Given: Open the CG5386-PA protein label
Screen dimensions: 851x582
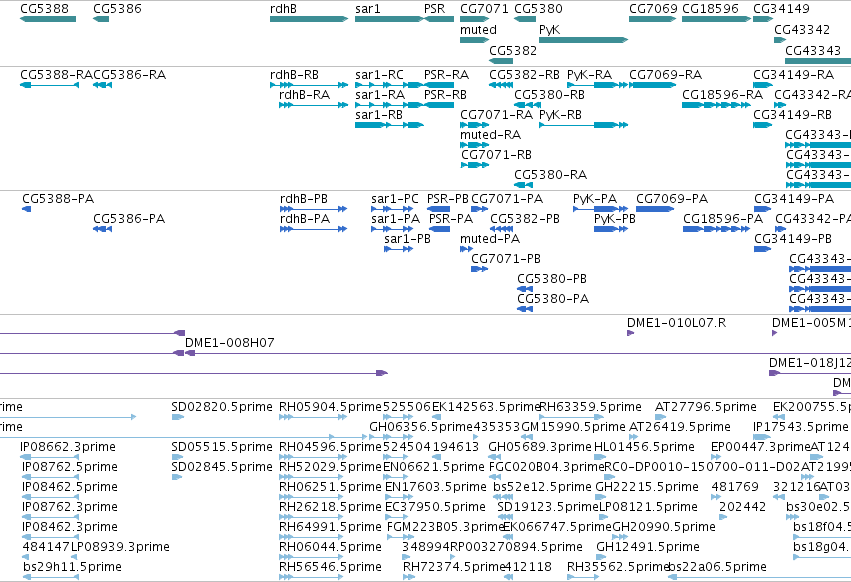Looking at the screenshot, I should [129, 219].
